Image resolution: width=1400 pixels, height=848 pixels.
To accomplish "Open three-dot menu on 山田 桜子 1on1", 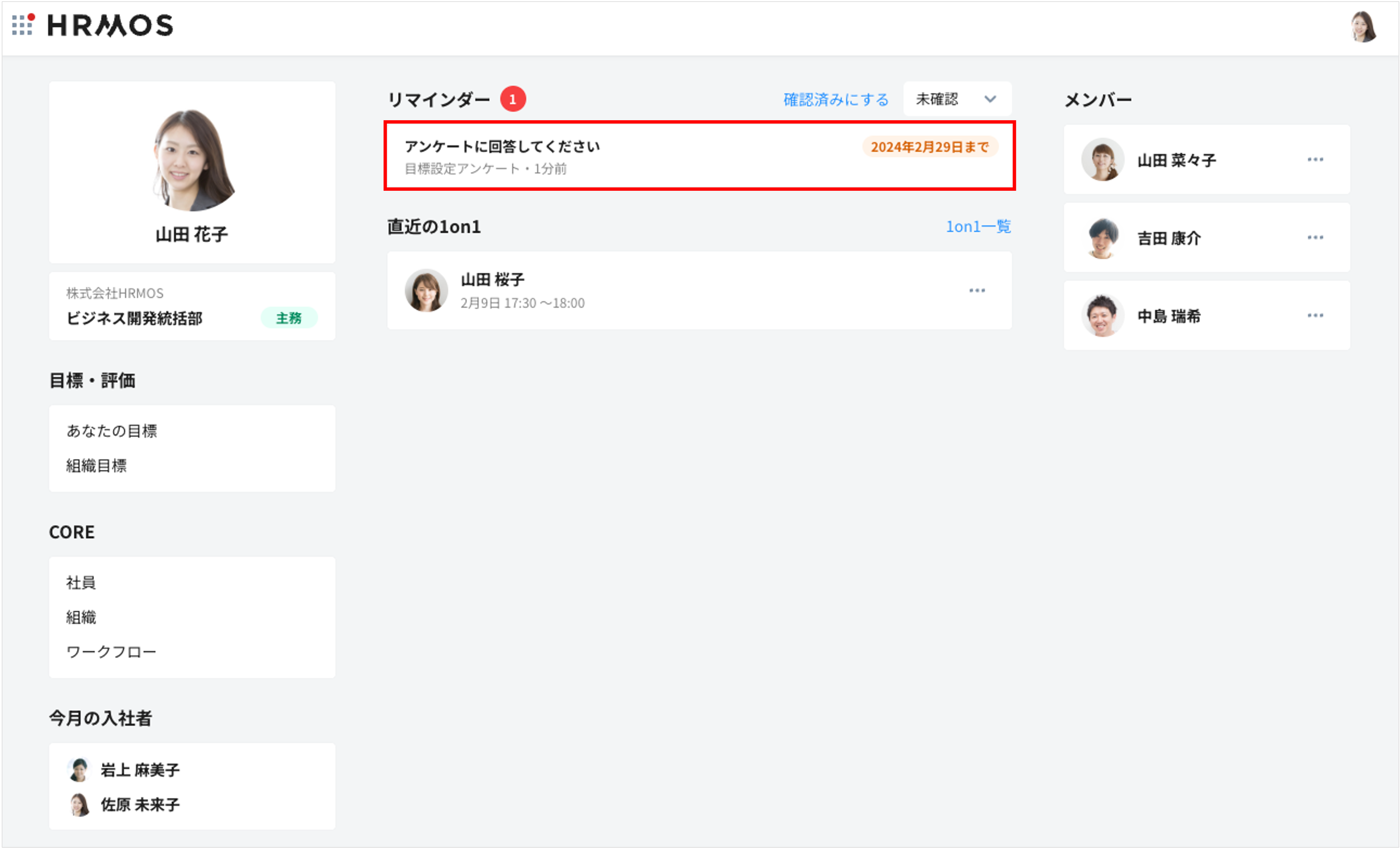I will (x=977, y=291).
